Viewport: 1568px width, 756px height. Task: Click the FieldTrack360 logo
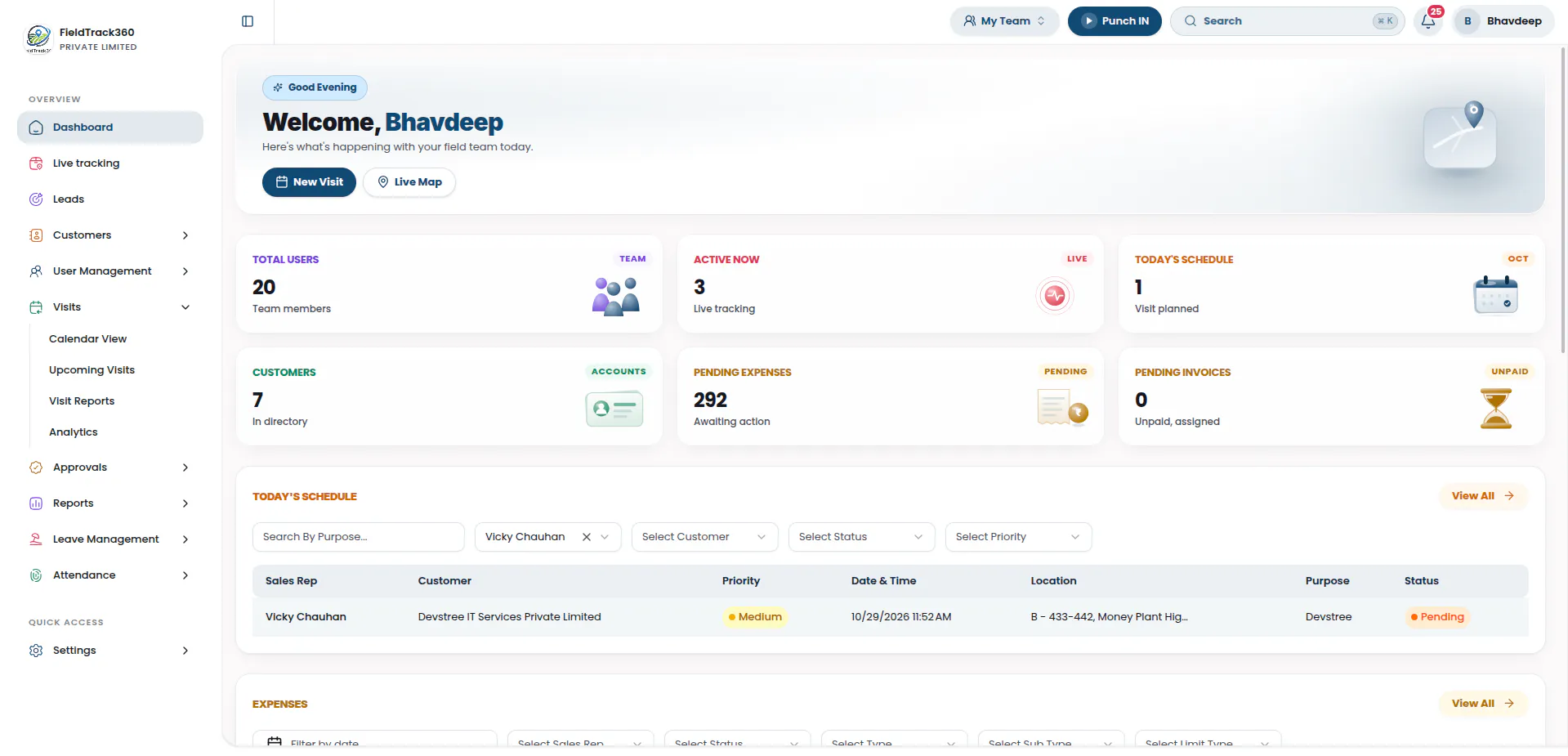38,38
